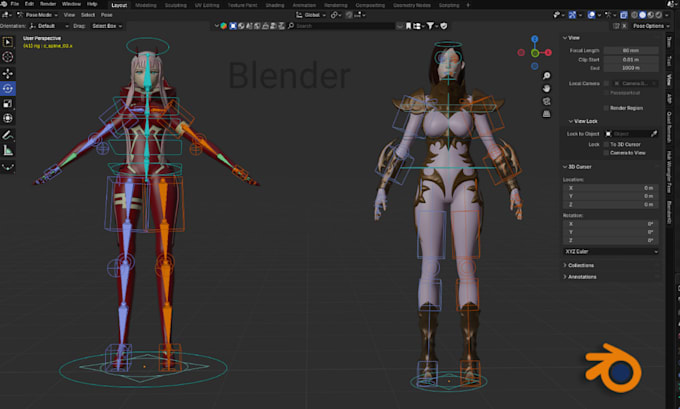Switch perspective/orthographic view grid icon
This screenshot has width=680, height=409.
(546, 114)
